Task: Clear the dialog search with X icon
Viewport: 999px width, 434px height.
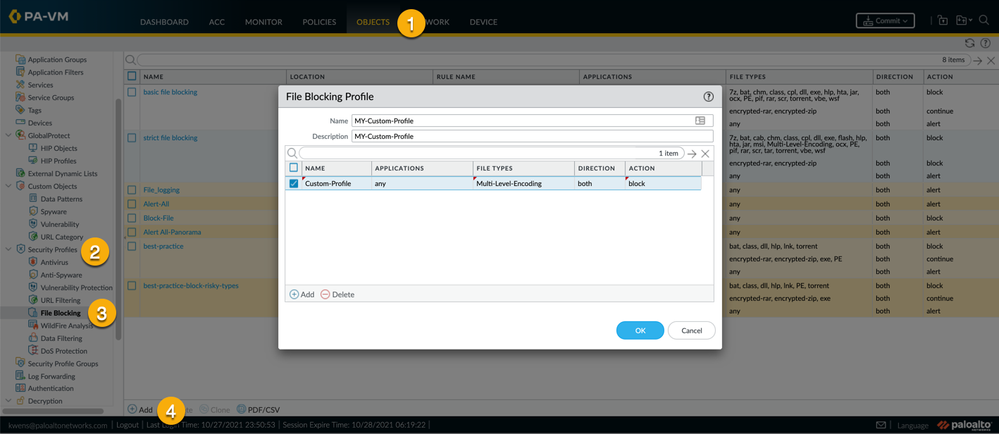Action: tap(705, 153)
